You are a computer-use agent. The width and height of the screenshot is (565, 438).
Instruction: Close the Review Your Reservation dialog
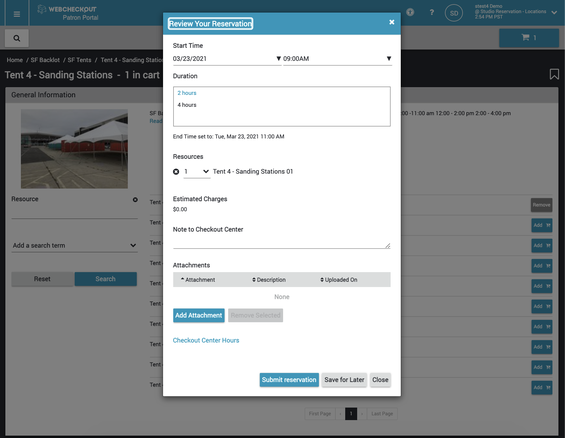(392, 22)
